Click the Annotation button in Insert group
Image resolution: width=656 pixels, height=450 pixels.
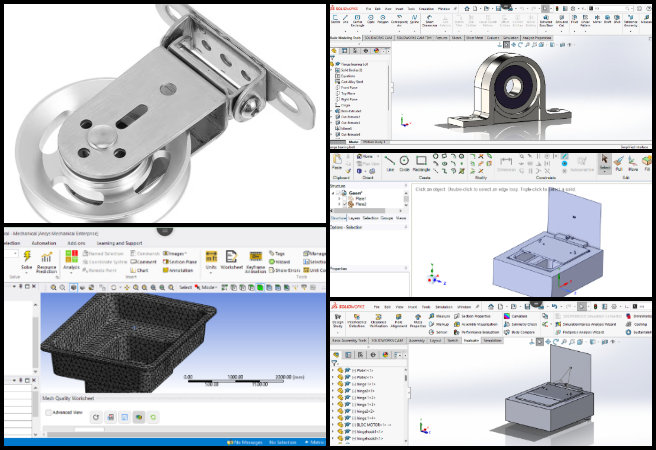179,270
